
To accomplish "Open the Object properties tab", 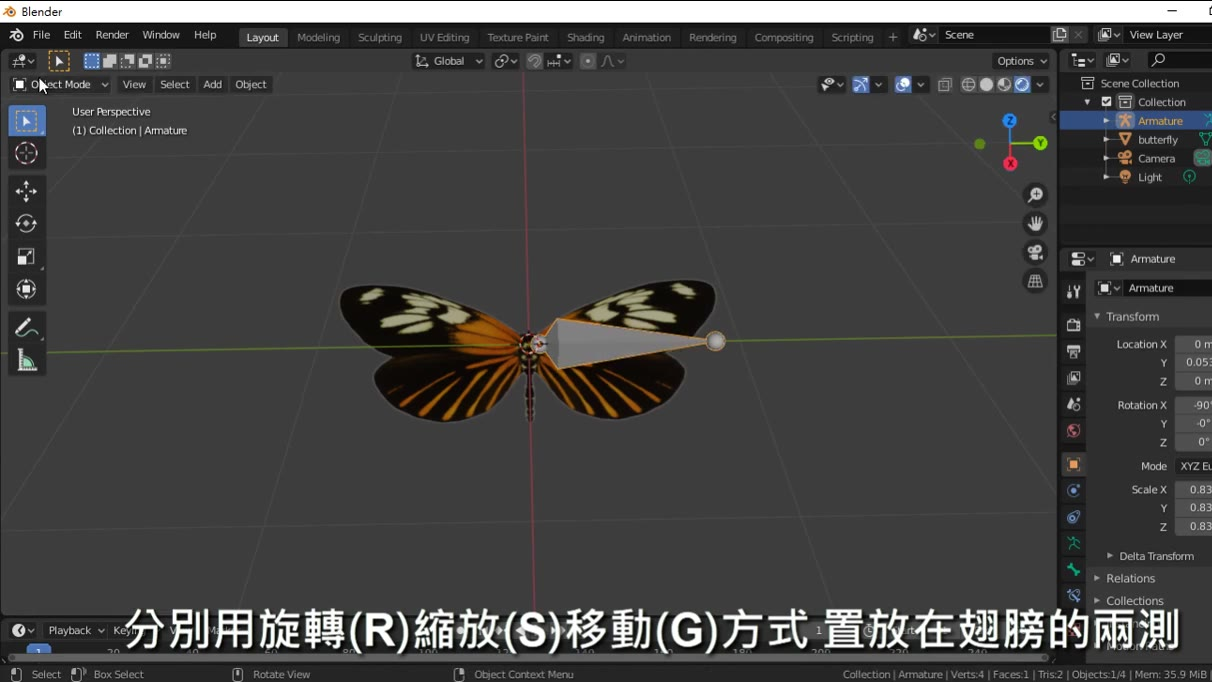I will tap(1073, 465).
